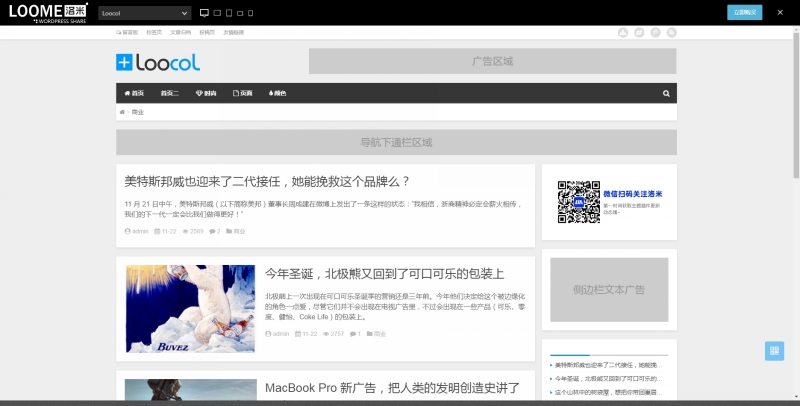Click 商业 category tag of the 美特斯邦威 post
The image size is (800, 406).
[236, 231]
